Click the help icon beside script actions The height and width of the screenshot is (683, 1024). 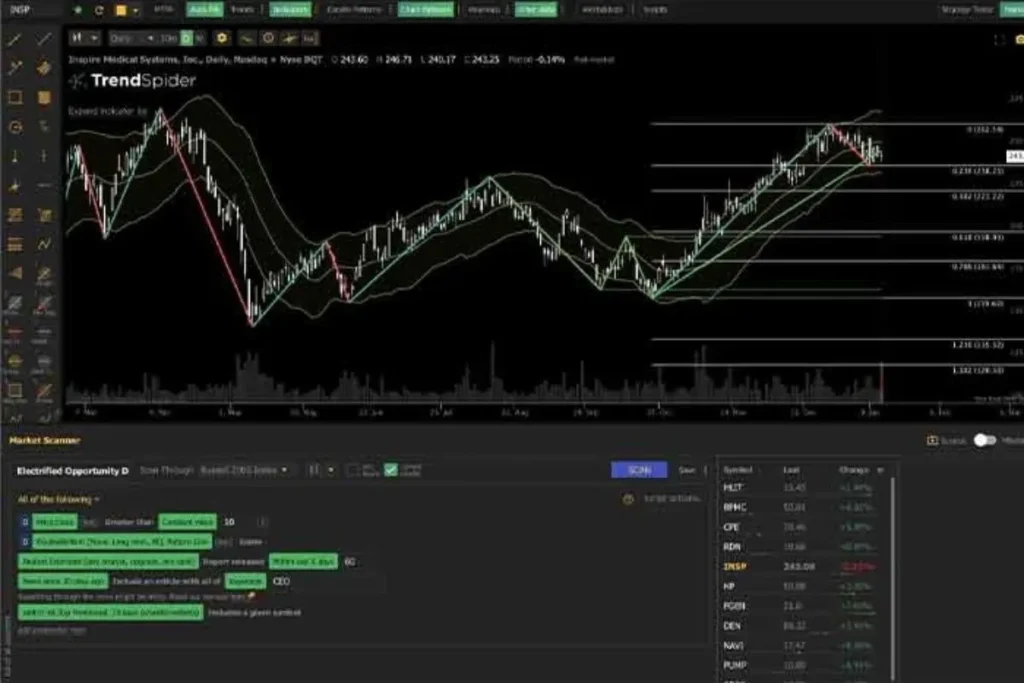[x=628, y=498]
